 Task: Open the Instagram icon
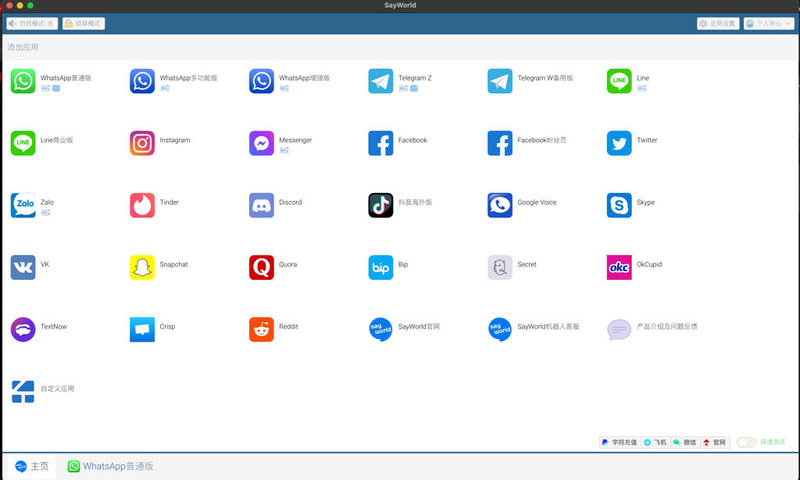point(142,143)
